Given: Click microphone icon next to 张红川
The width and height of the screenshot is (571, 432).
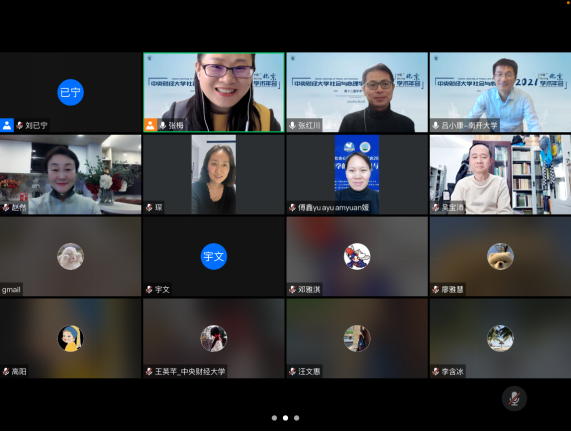Looking at the screenshot, I should (292, 125).
